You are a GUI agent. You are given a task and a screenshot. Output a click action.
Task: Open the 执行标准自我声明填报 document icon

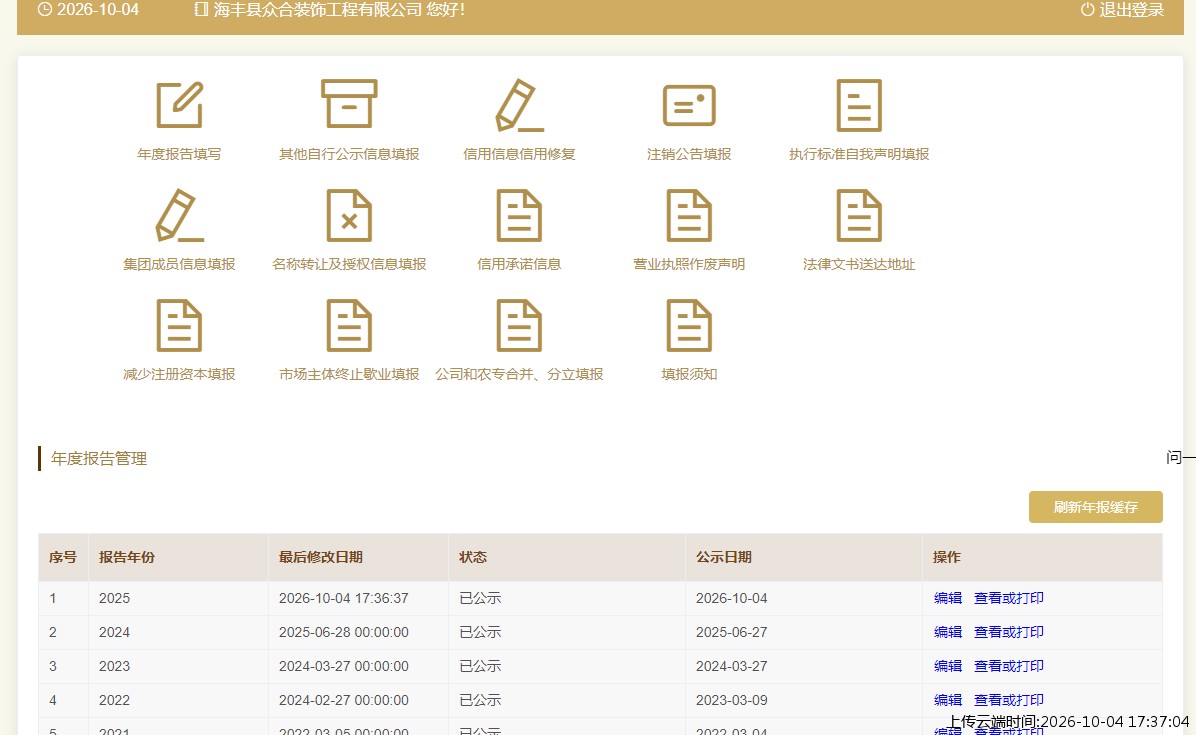(860, 105)
